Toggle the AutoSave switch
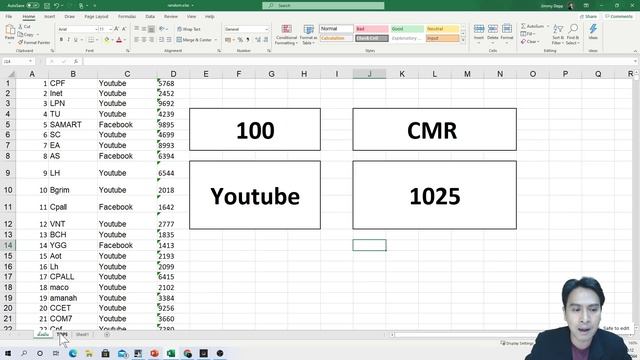 (33, 6)
